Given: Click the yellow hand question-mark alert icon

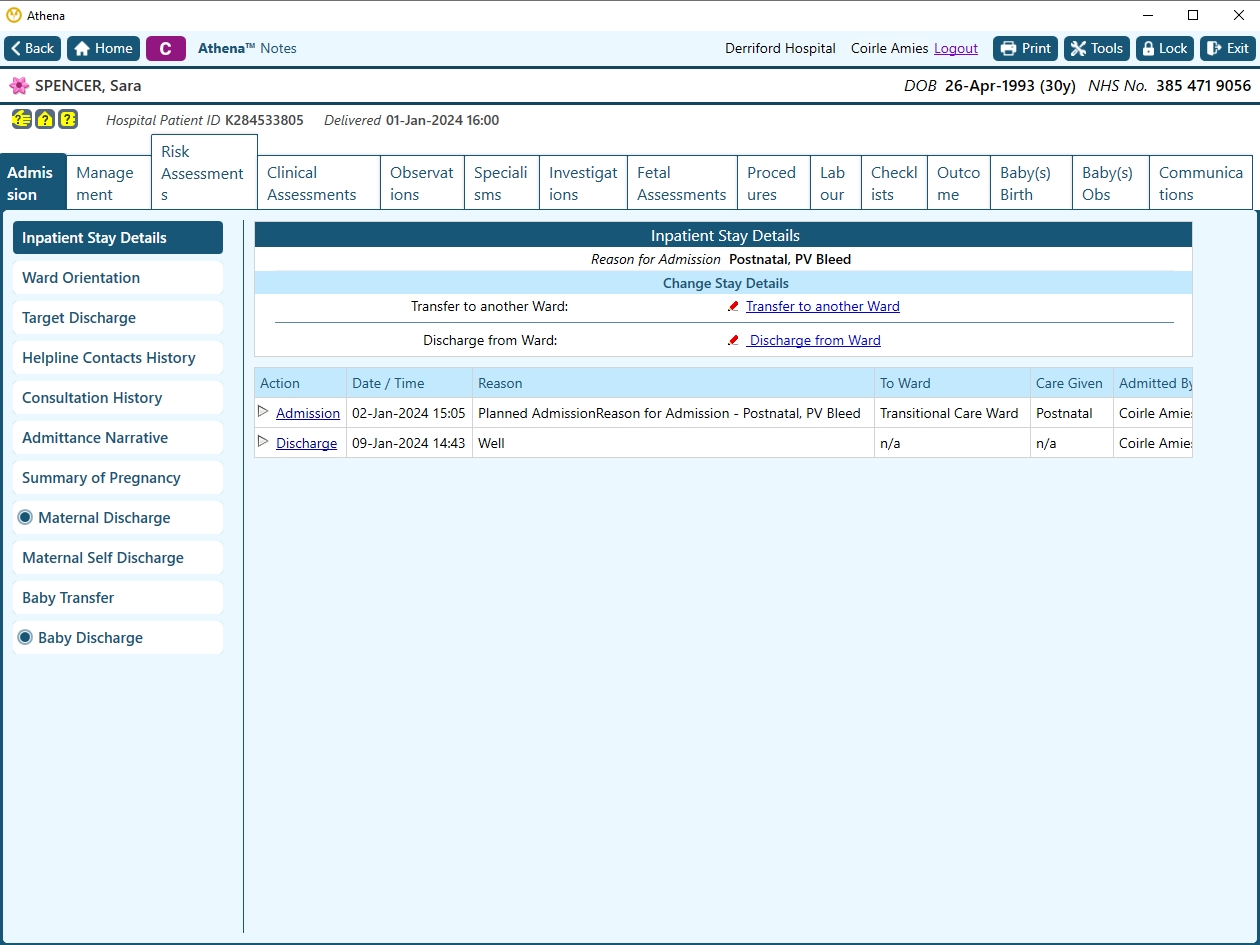Looking at the screenshot, I should (21, 120).
